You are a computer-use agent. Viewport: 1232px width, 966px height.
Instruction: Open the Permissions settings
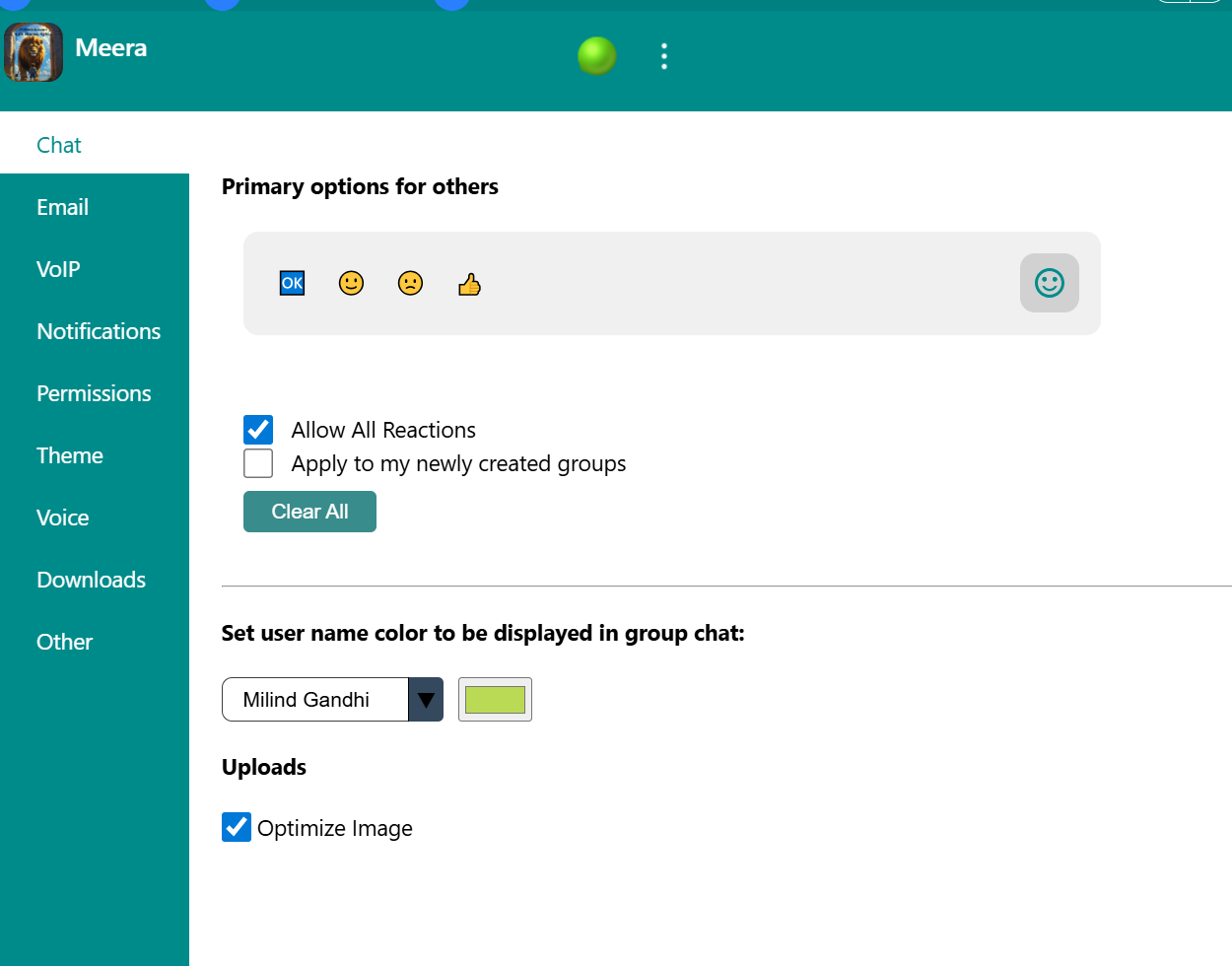pyautogui.click(x=94, y=393)
